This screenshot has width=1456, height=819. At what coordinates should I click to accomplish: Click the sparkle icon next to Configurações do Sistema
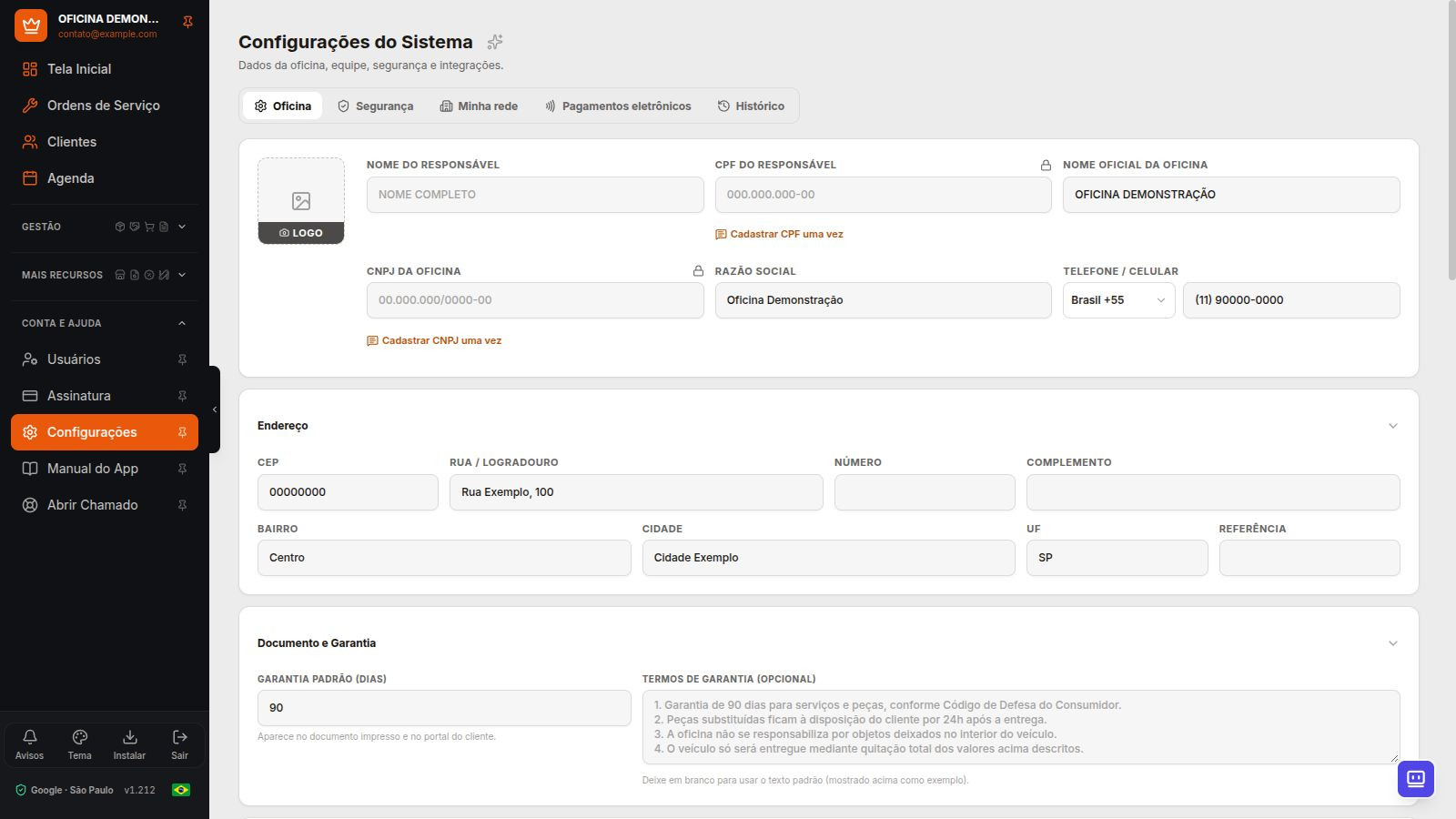coord(495,42)
